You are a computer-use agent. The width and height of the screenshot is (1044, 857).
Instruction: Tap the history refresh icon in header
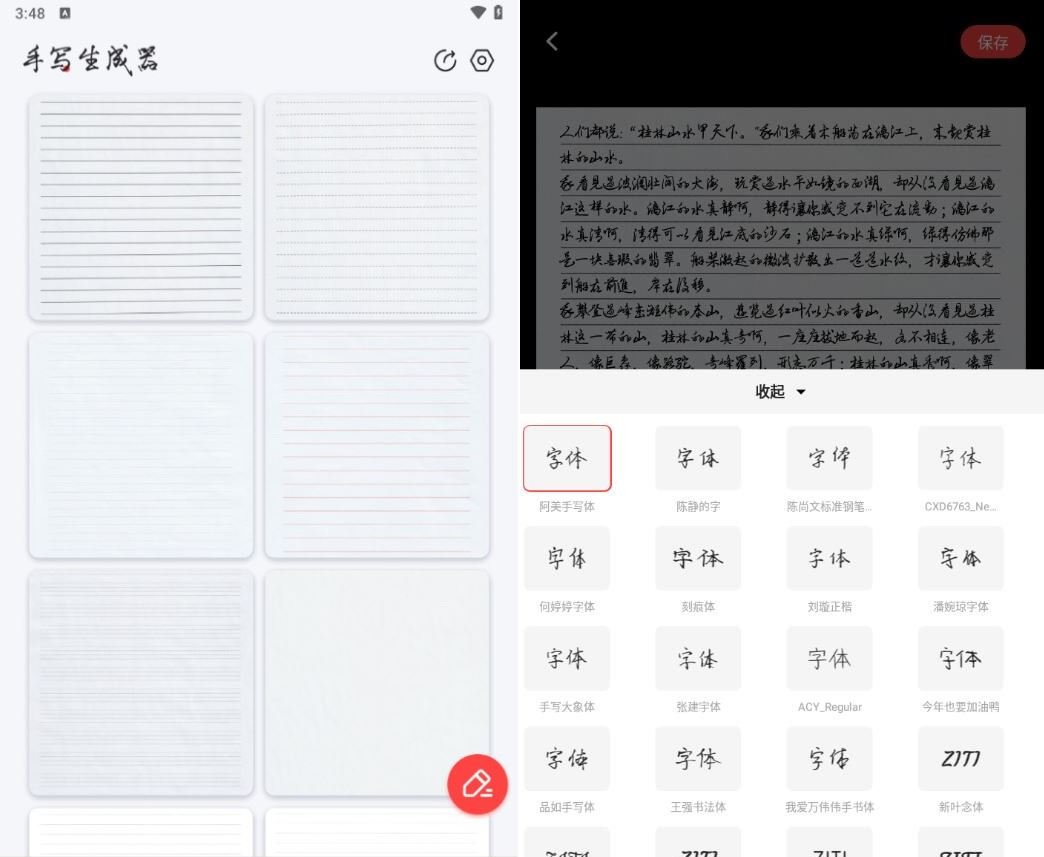[x=445, y=61]
